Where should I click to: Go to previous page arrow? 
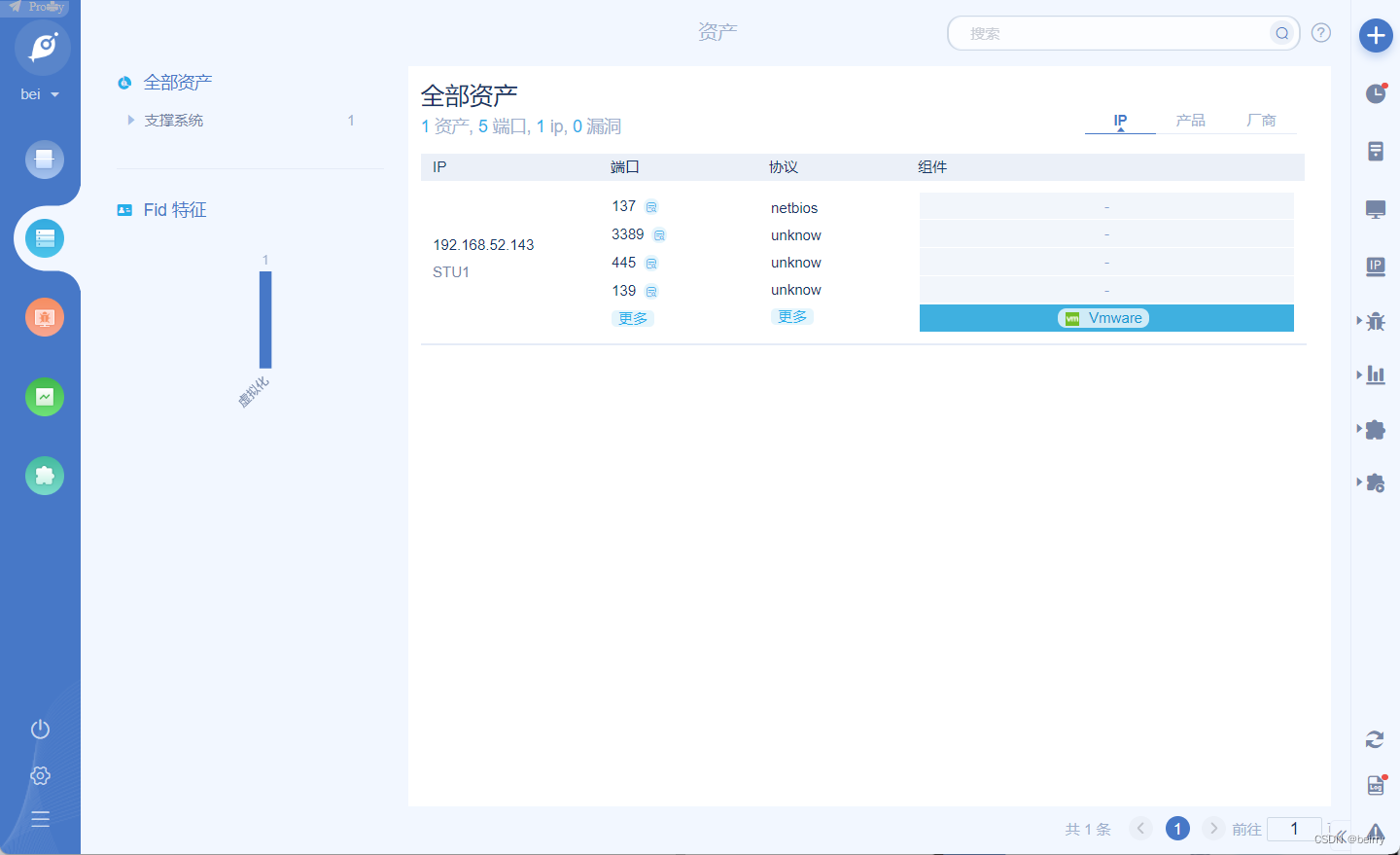[1141, 829]
